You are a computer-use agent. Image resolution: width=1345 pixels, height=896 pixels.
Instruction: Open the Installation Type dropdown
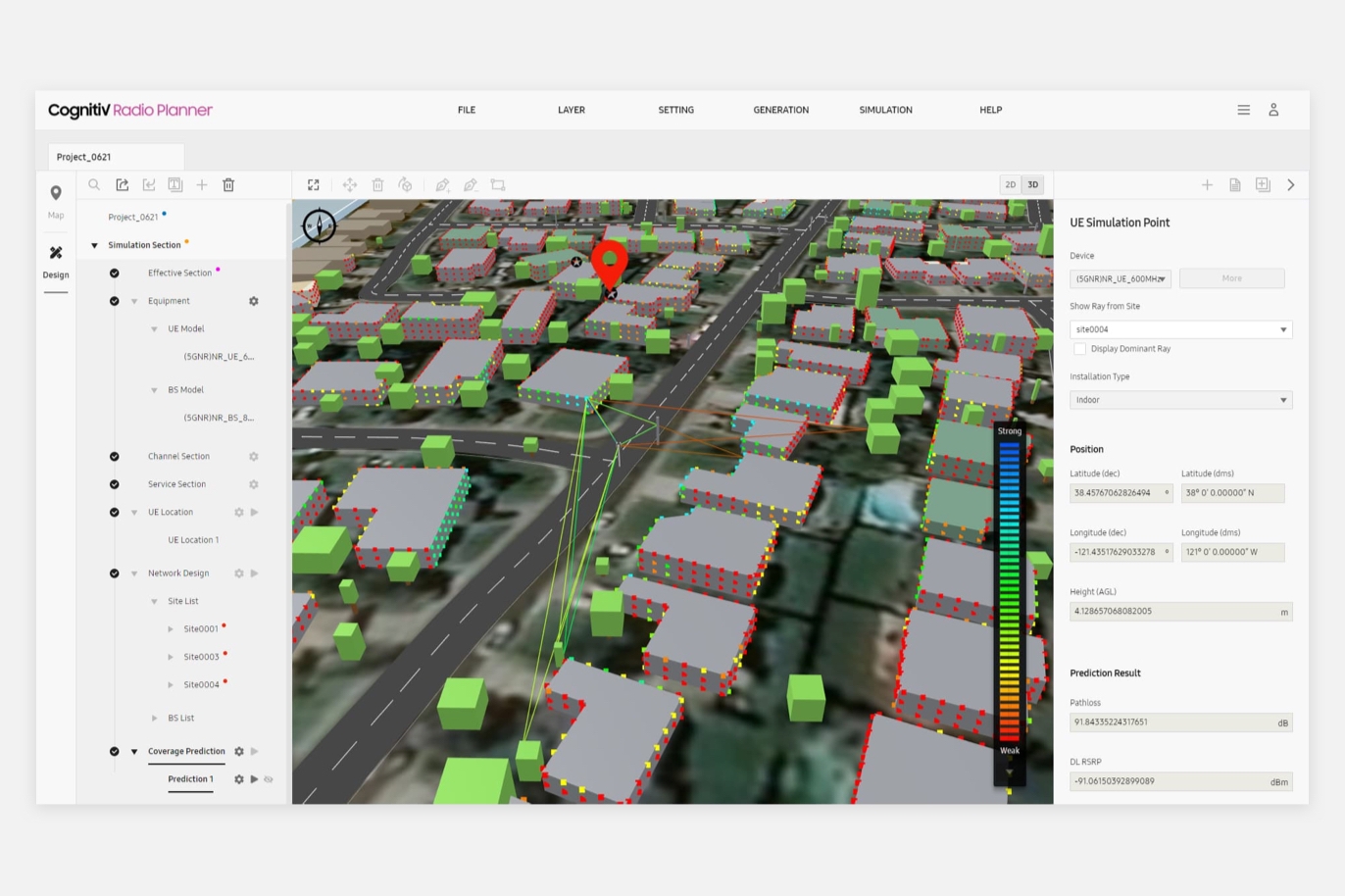[x=1180, y=400]
